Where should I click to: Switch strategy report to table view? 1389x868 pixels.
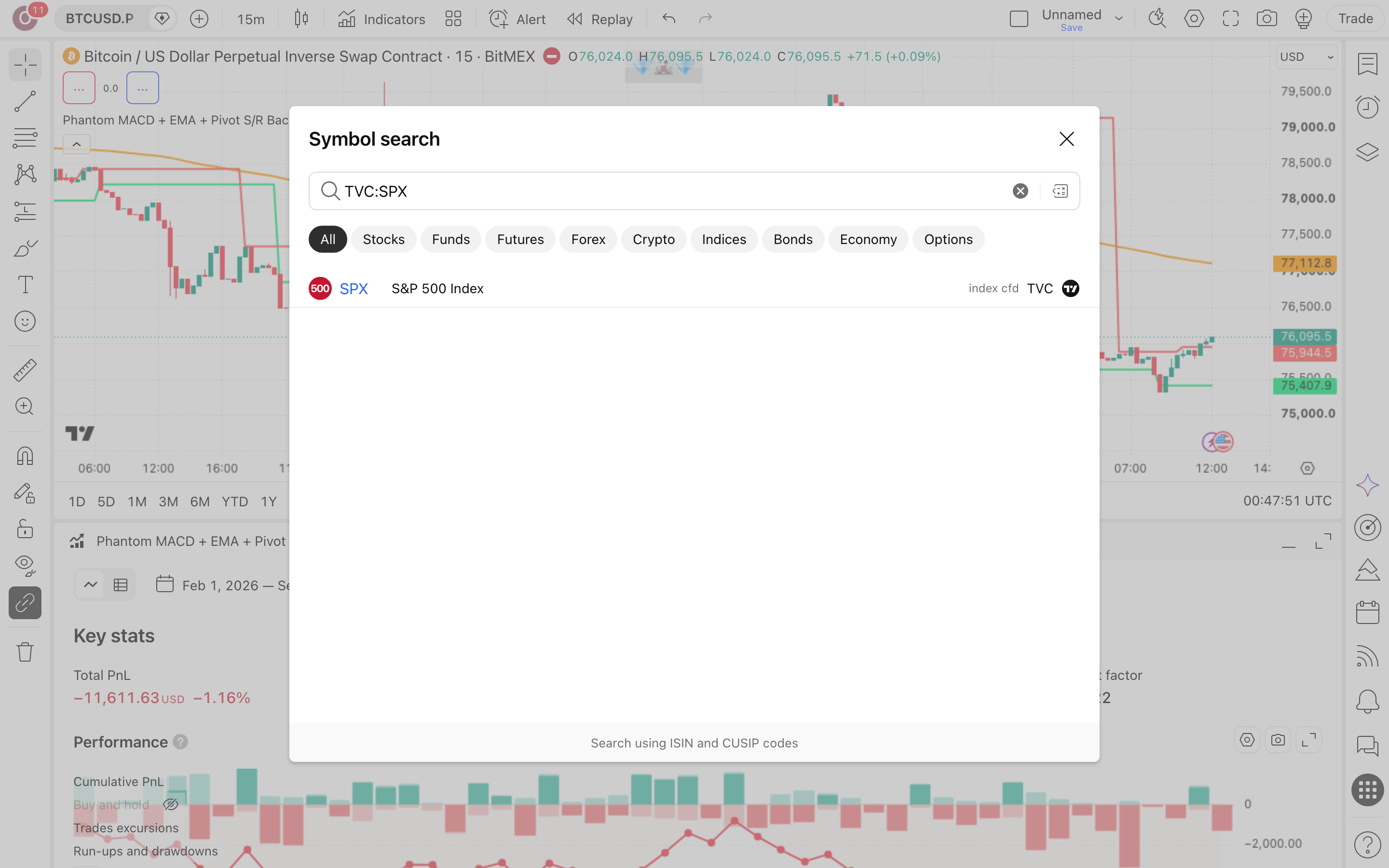coord(121,585)
